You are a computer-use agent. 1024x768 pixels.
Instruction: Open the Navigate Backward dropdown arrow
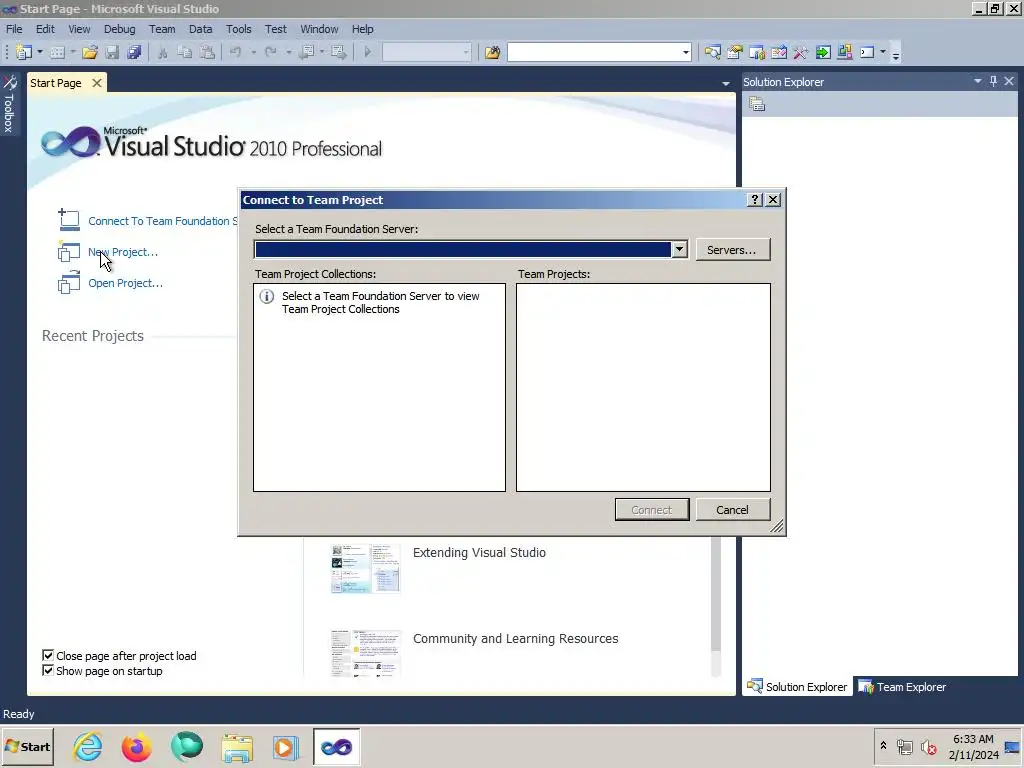point(322,52)
